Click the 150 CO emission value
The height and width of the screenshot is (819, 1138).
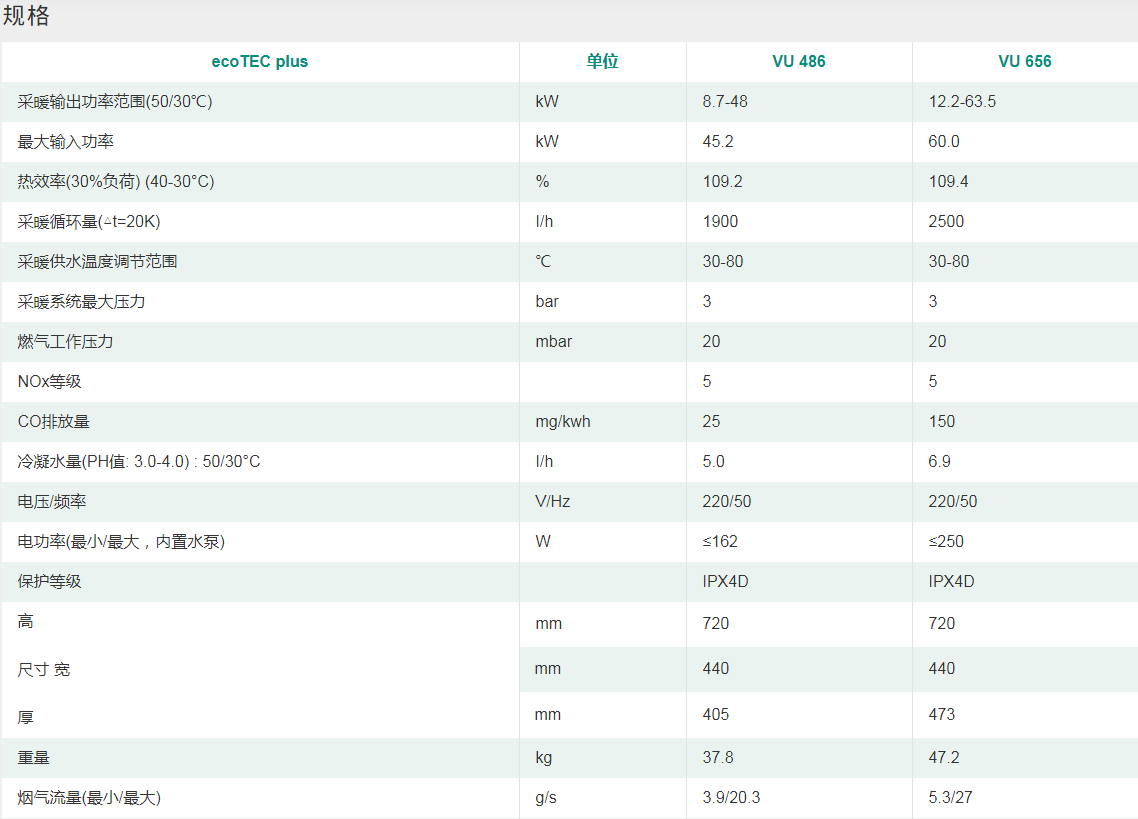point(942,422)
